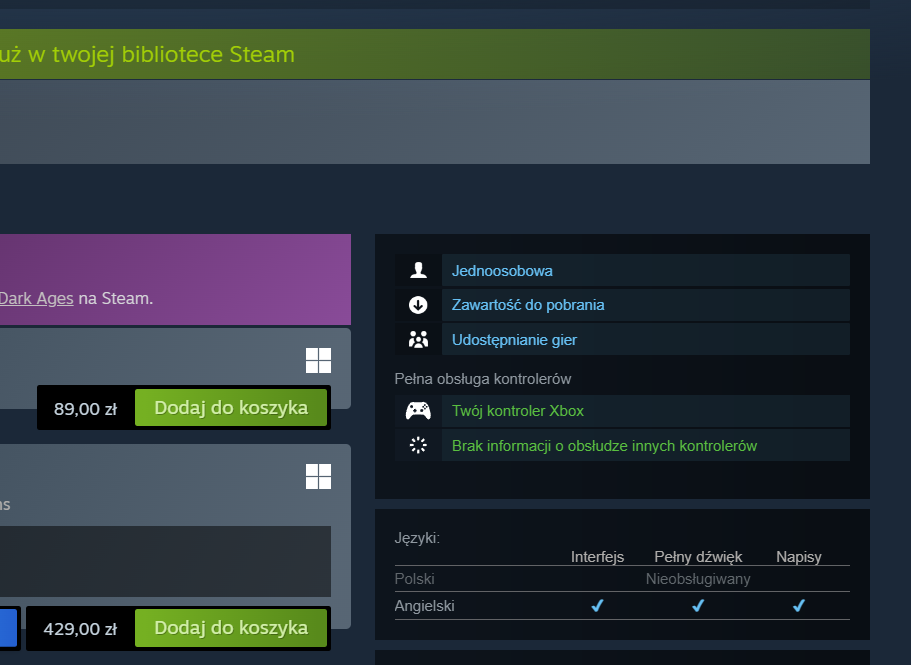Click the Nieobsługiwany status text
Viewport: 911px width, 665px height.
coord(698,579)
